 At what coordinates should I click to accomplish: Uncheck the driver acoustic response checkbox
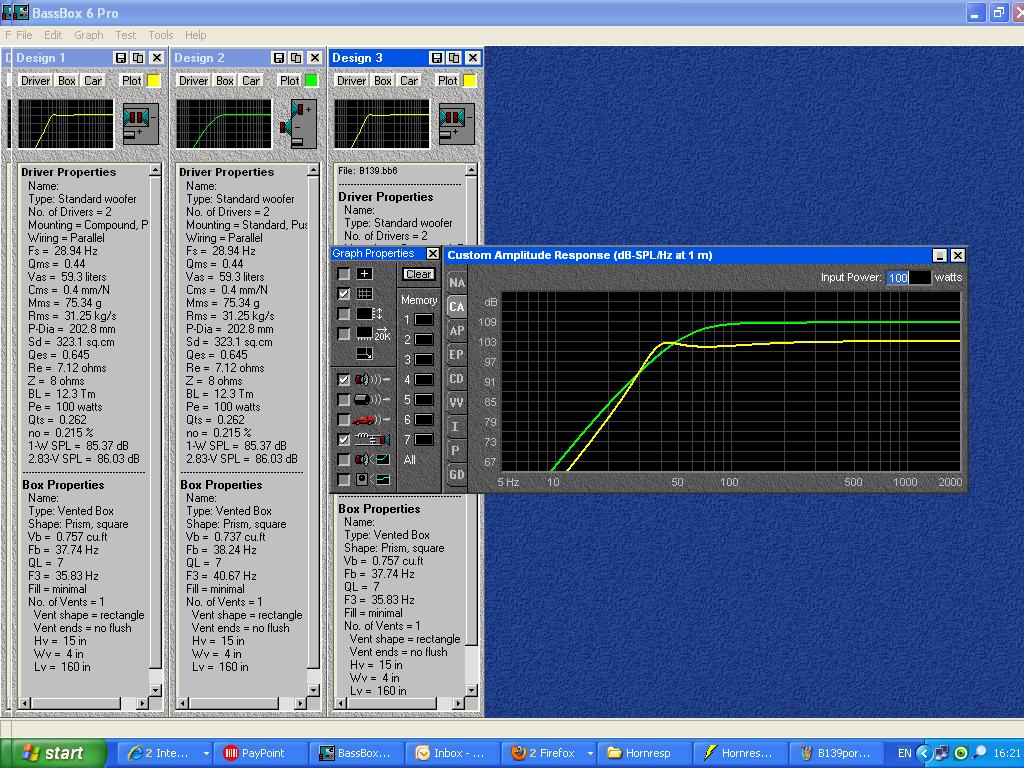coord(344,379)
